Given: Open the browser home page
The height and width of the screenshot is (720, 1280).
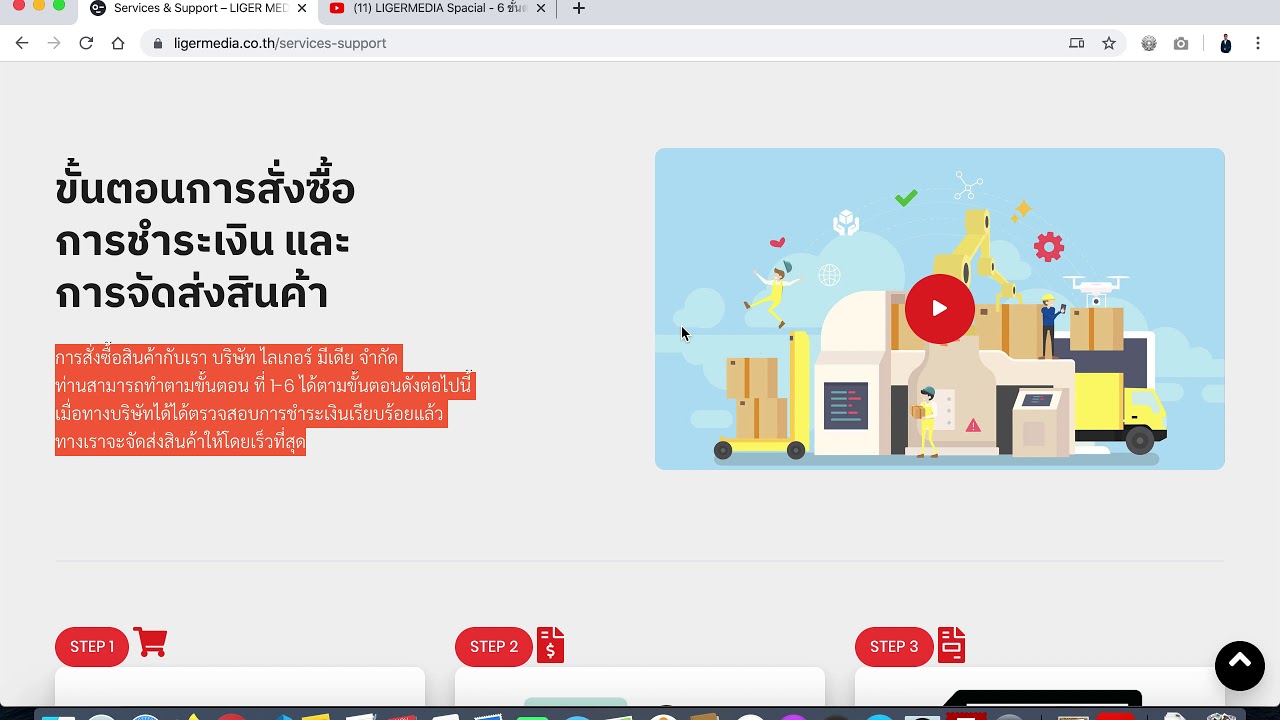Looking at the screenshot, I should [x=118, y=43].
